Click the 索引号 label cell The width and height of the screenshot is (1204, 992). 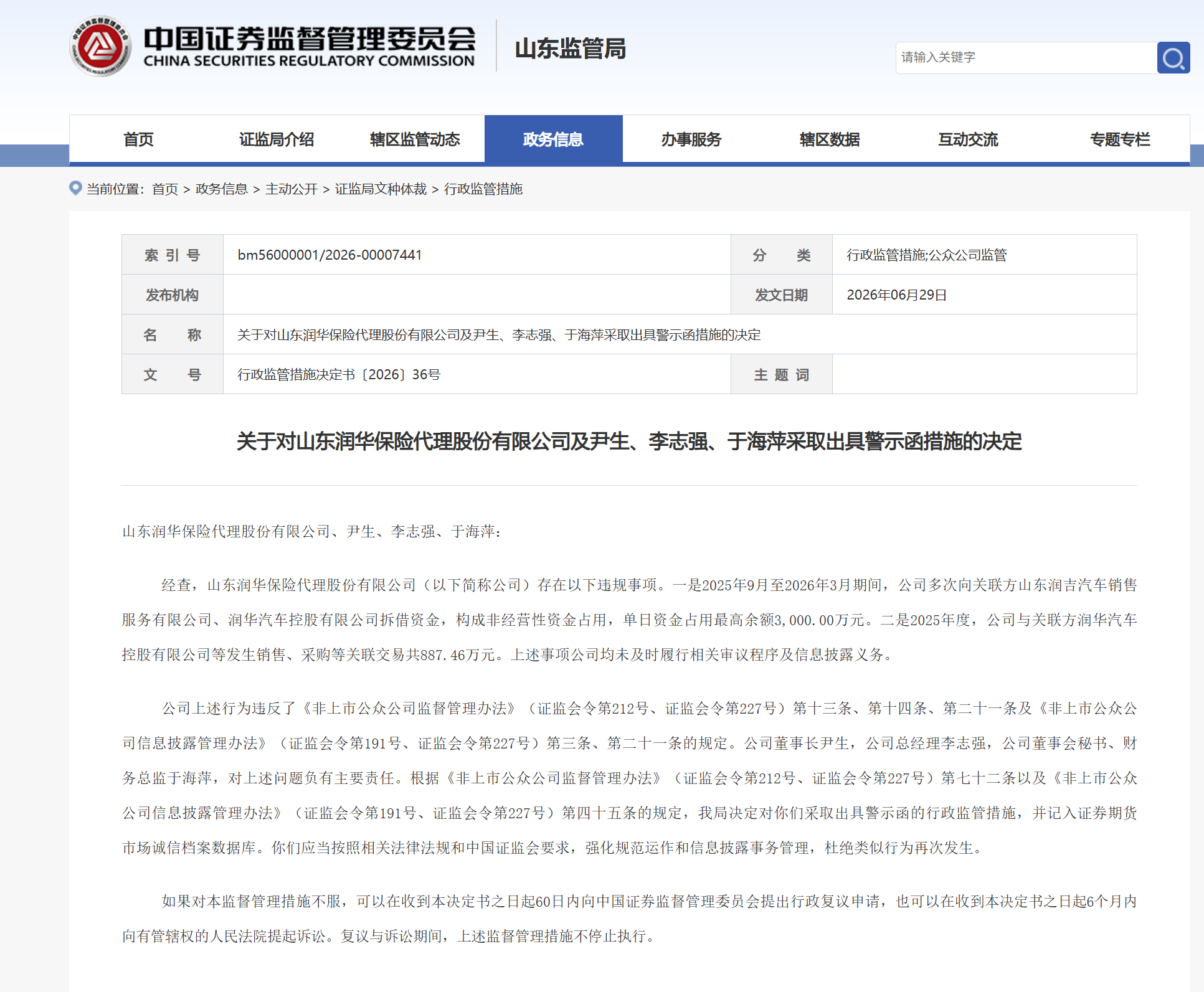pyautogui.click(x=173, y=255)
